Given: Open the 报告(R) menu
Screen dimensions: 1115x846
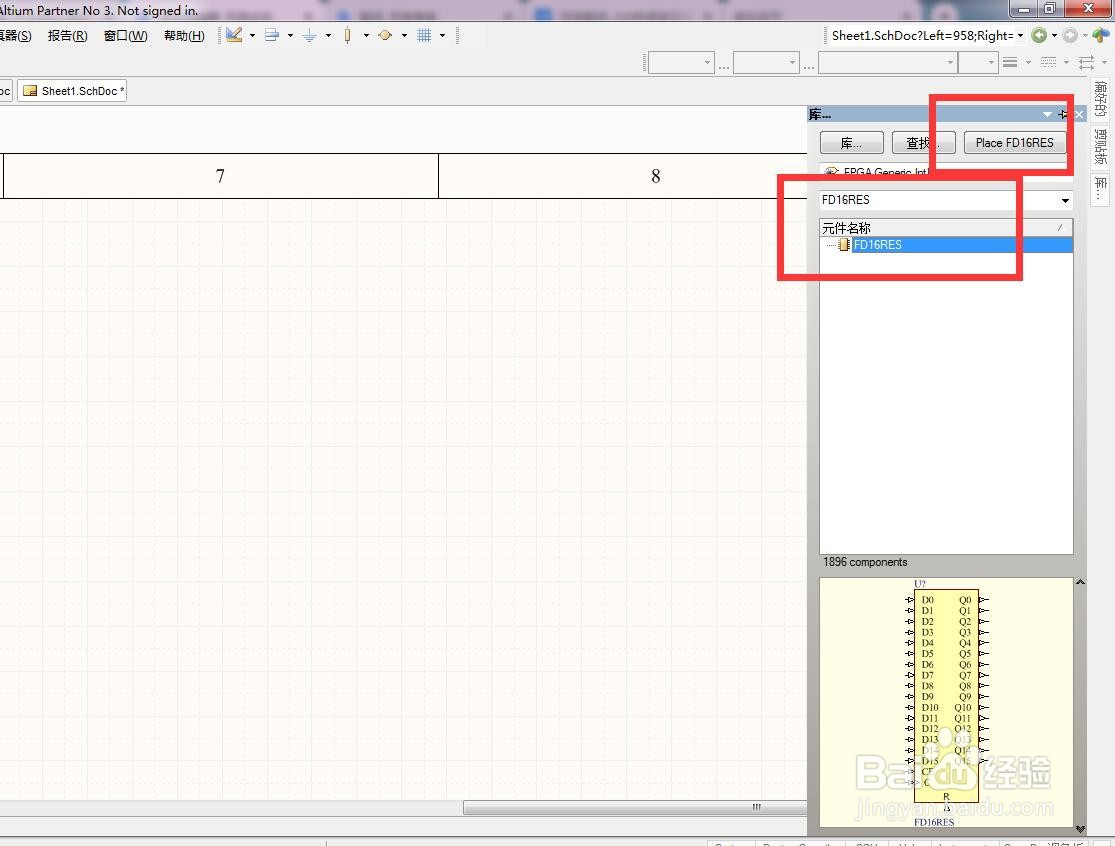Looking at the screenshot, I should click(x=68, y=36).
